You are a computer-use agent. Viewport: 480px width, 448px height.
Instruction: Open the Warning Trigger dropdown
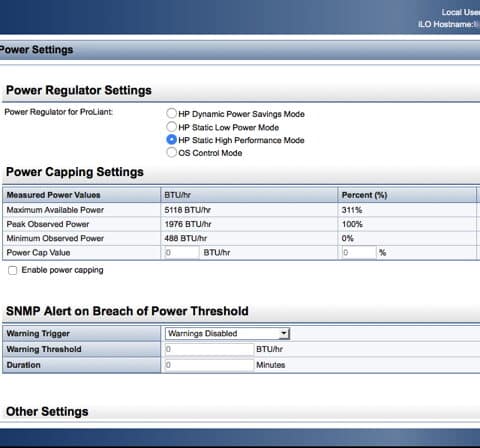click(227, 333)
